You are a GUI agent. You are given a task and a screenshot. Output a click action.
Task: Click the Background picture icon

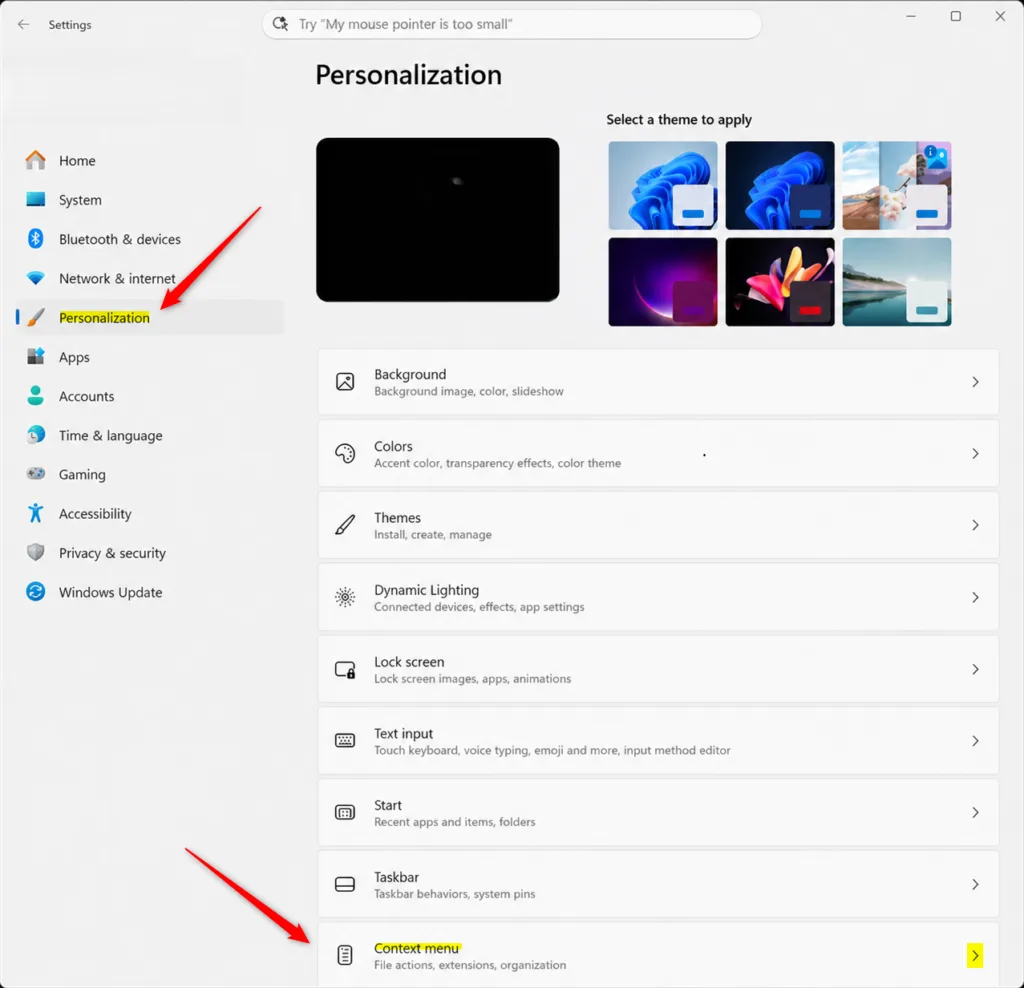(345, 381)
